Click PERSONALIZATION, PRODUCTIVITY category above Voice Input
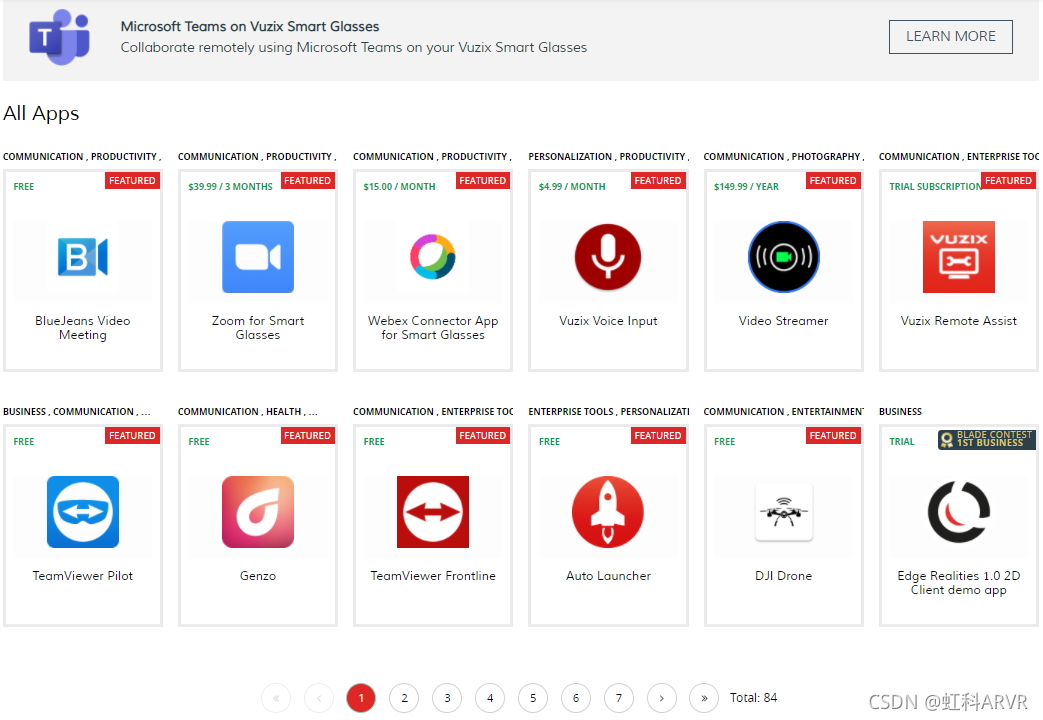 608,156
